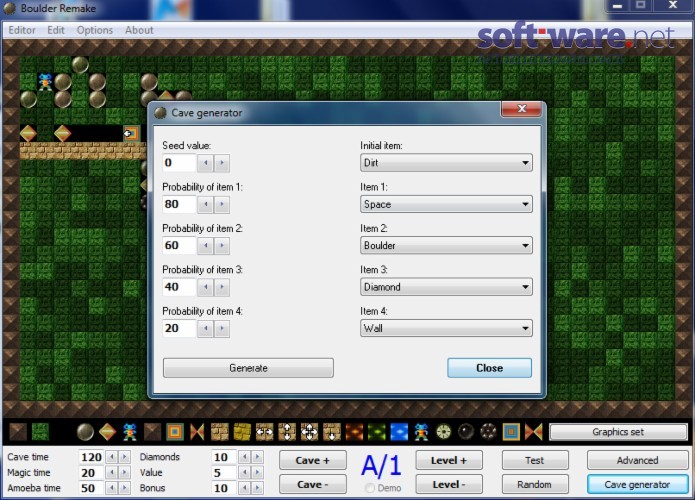Viewport: 695px width, 500px height.
Task: Click the Cave time value field
Action: (x=91, y=457)
